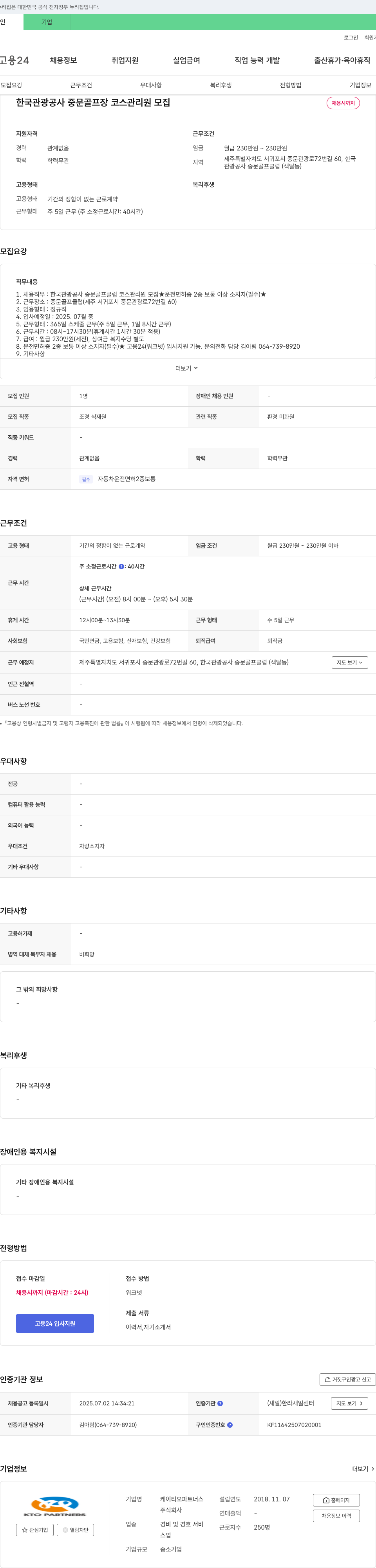Image resolution: width=376 pixels, height=1568 pixels.
Task: Select wage text 월급 230만원 ~ 230만원 이하
Action: (302, 546)
